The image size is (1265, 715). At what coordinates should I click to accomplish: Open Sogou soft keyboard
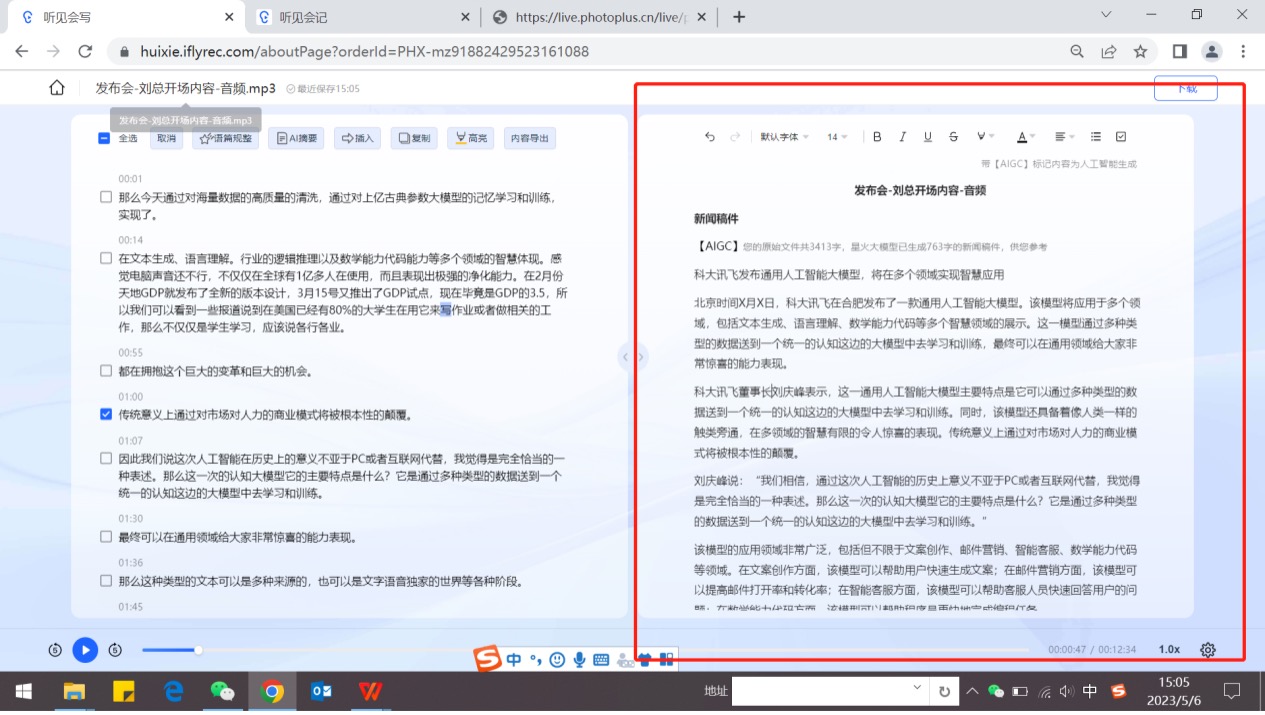tap(602, 660)
